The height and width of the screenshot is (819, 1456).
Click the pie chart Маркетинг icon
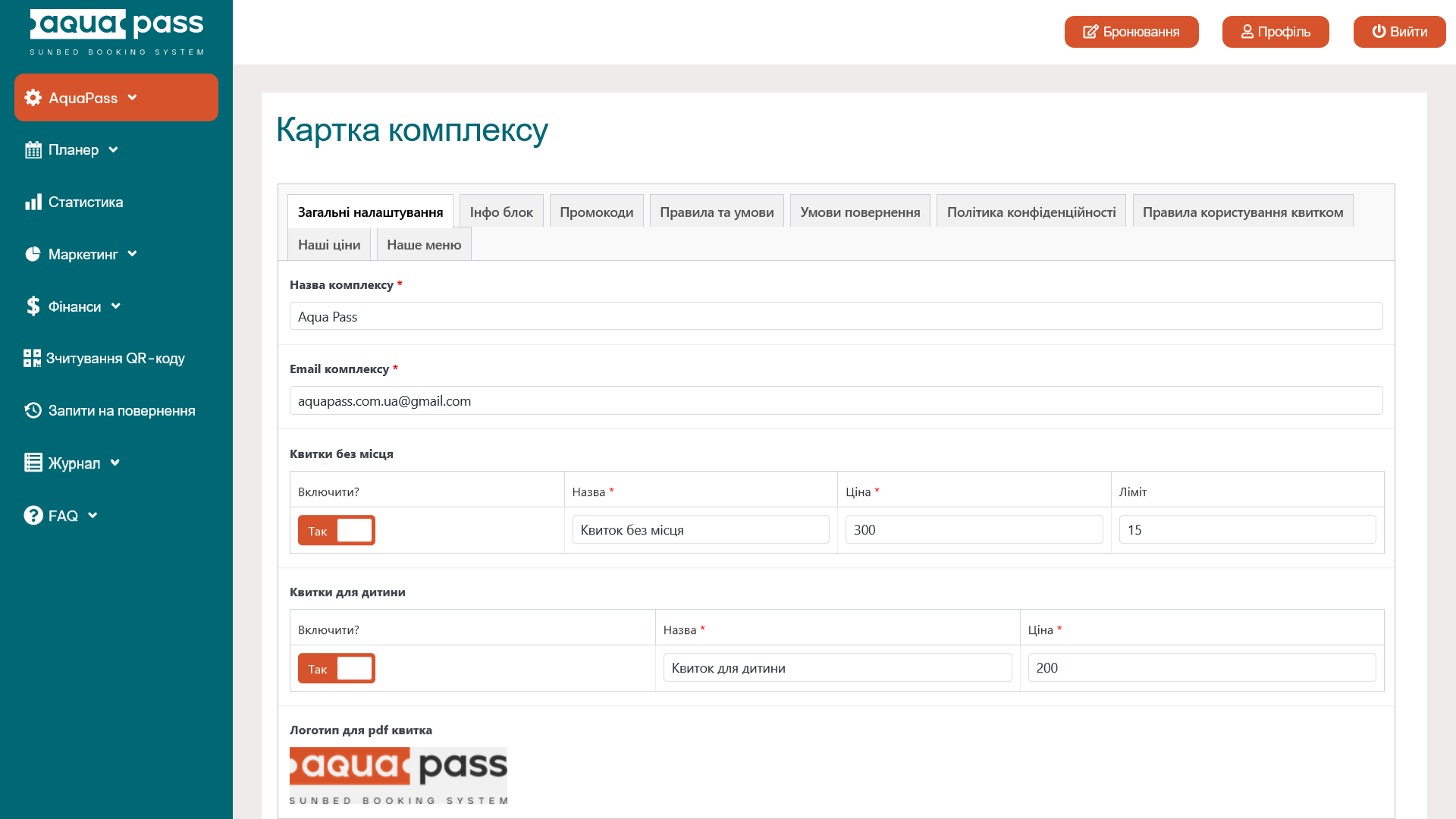(33, 254)
